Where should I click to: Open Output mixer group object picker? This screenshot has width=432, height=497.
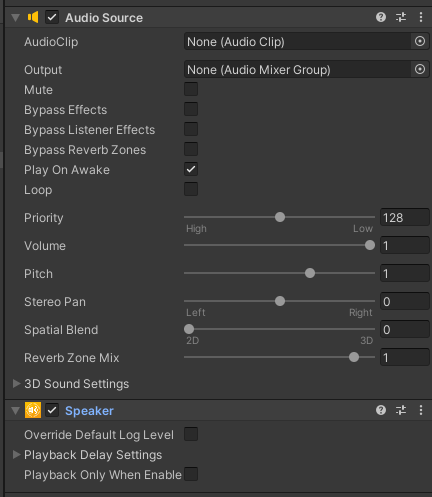point(420,69)
